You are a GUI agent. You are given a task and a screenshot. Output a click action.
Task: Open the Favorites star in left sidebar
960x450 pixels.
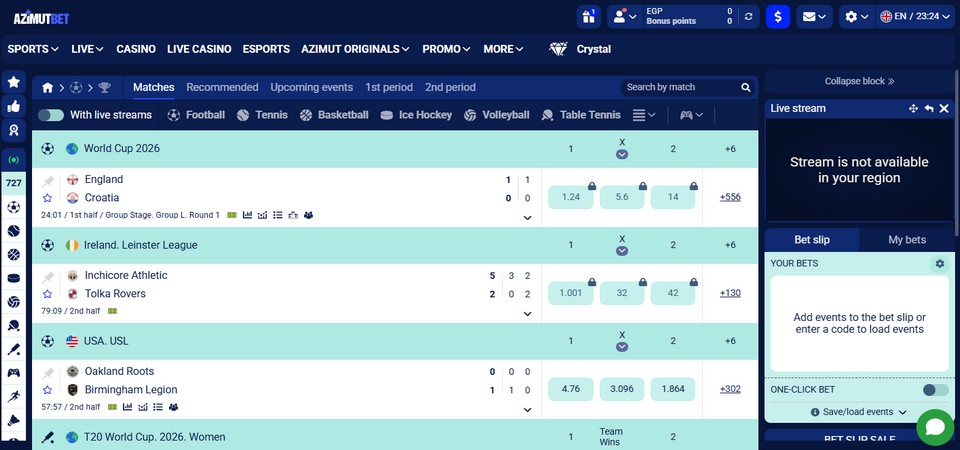tap(13, 81)
